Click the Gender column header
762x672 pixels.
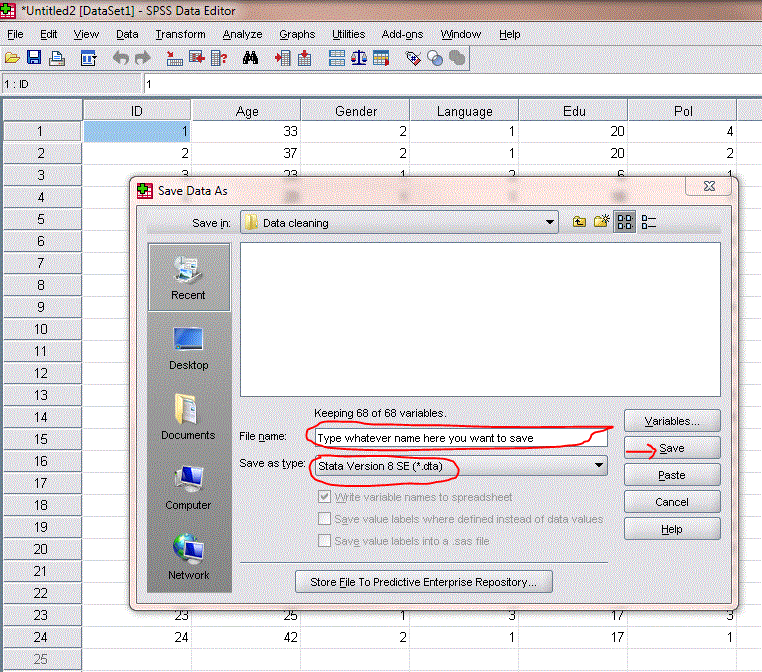[355, 111]
